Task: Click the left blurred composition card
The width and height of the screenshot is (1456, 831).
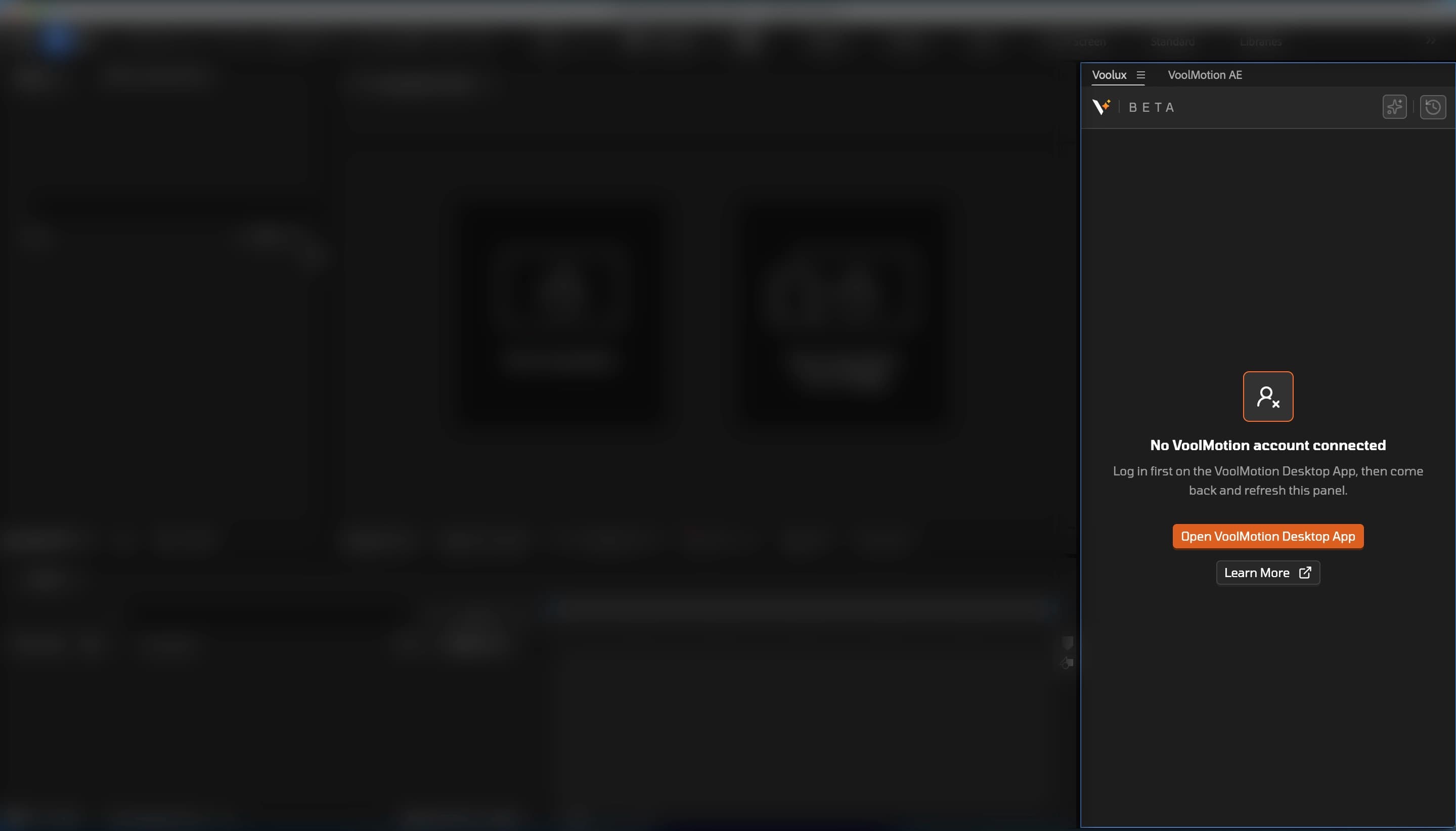Action: 561,313
